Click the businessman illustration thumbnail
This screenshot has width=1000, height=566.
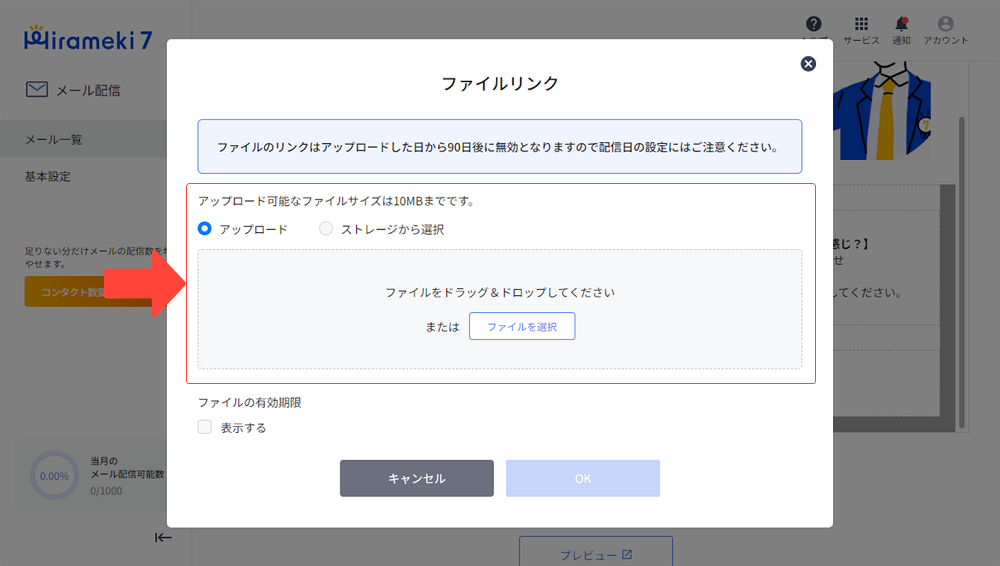882,111
